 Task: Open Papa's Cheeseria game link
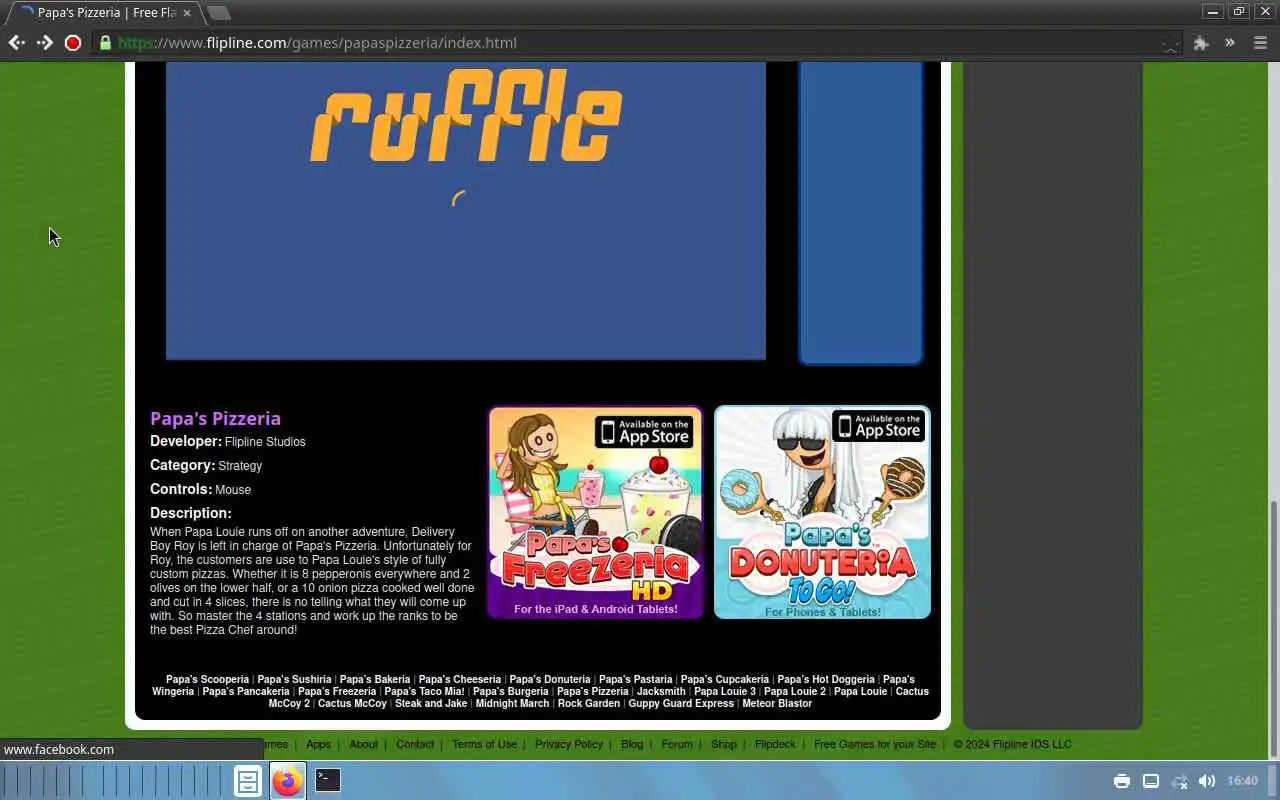(x=460, y=680)
